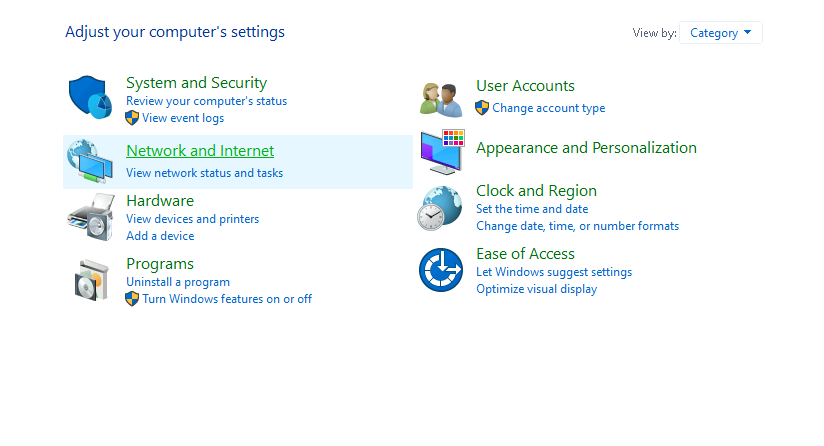Click the Network and Internet globe icon
Image resolution: width=824 pixels, height=446 pixels.
[90, 161]
